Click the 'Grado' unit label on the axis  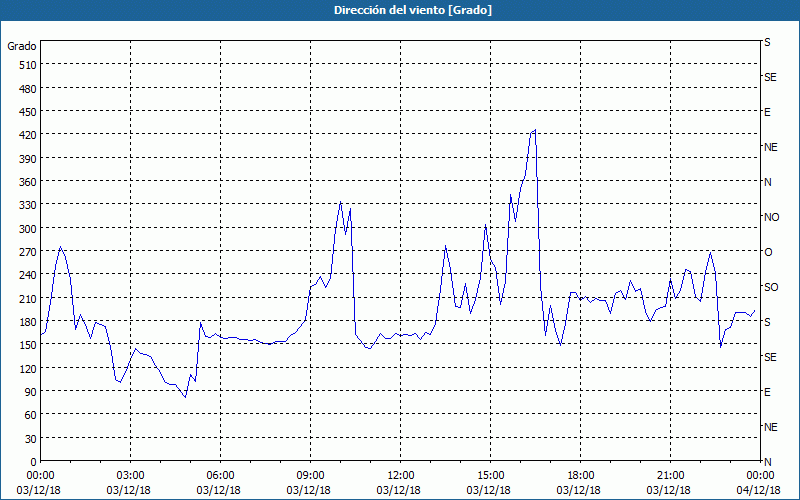22,46
